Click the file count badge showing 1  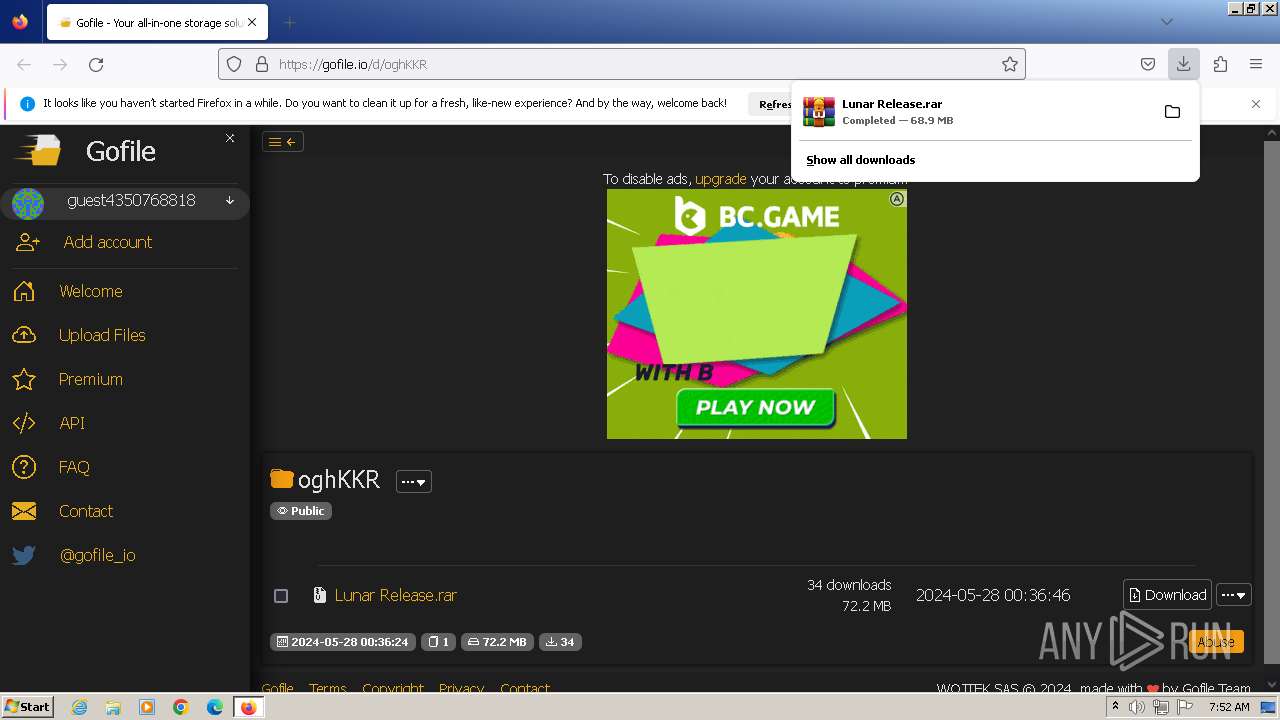(x=439, y=642)
